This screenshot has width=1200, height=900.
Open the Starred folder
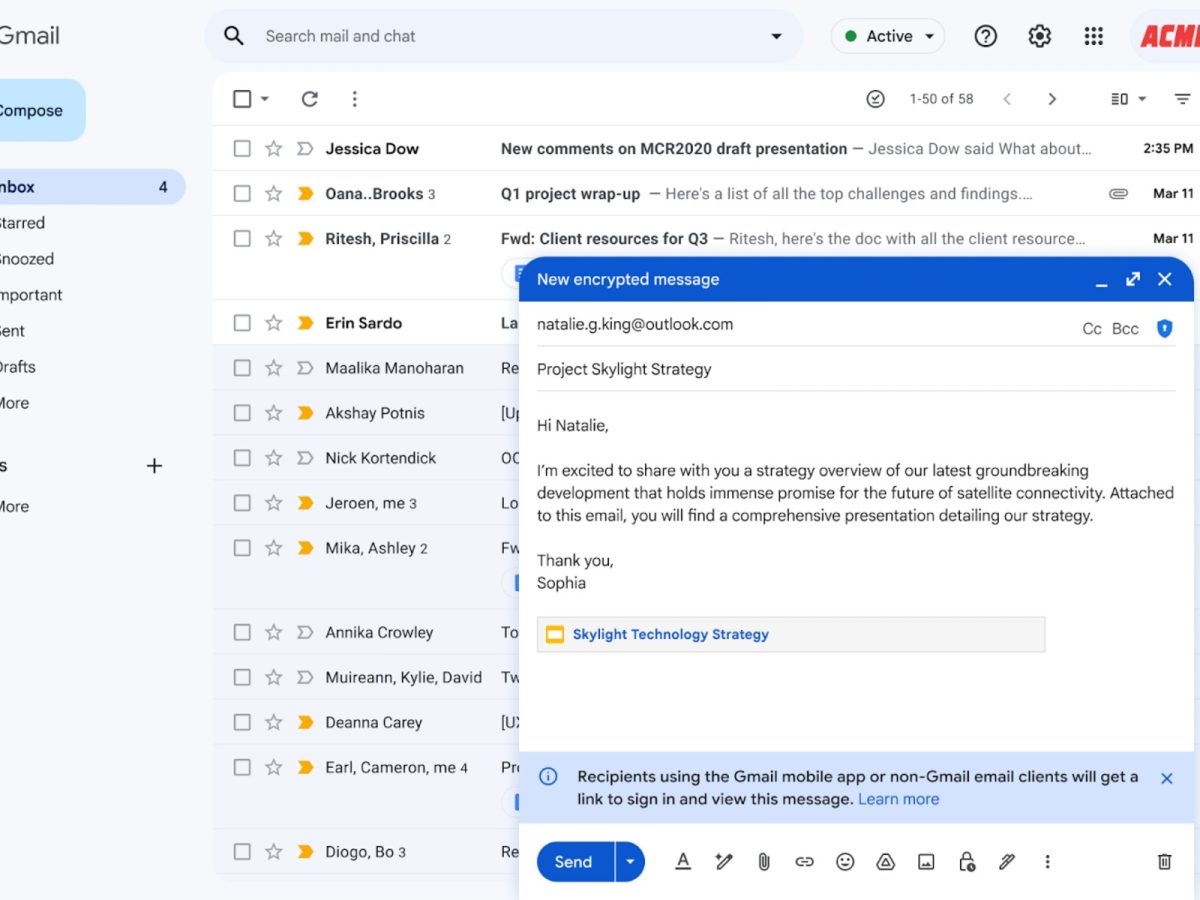(x=22, y=223)
